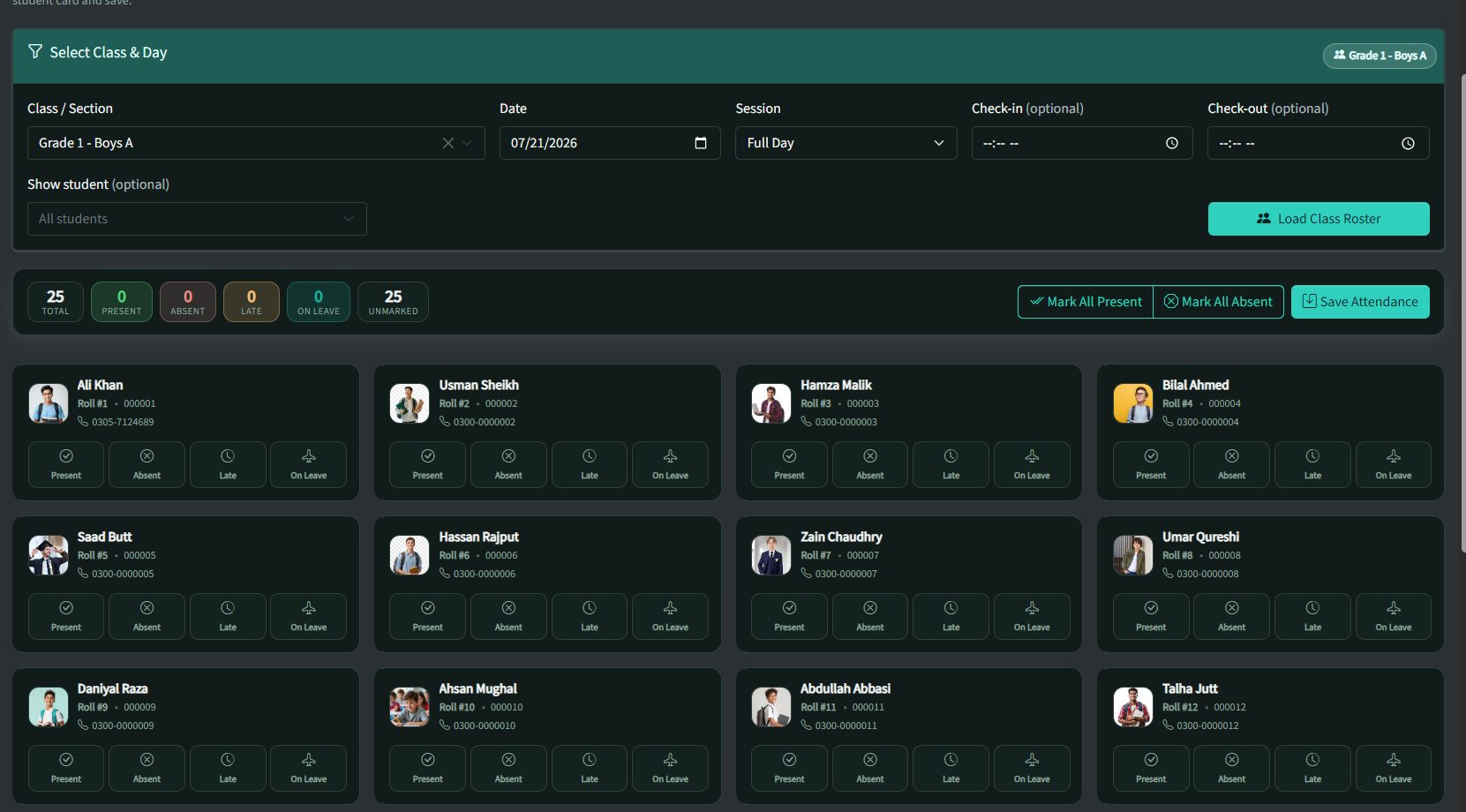Screen dimensions: 1466x812
Task: Click the Date input field
Action: (x=610, y=143)
